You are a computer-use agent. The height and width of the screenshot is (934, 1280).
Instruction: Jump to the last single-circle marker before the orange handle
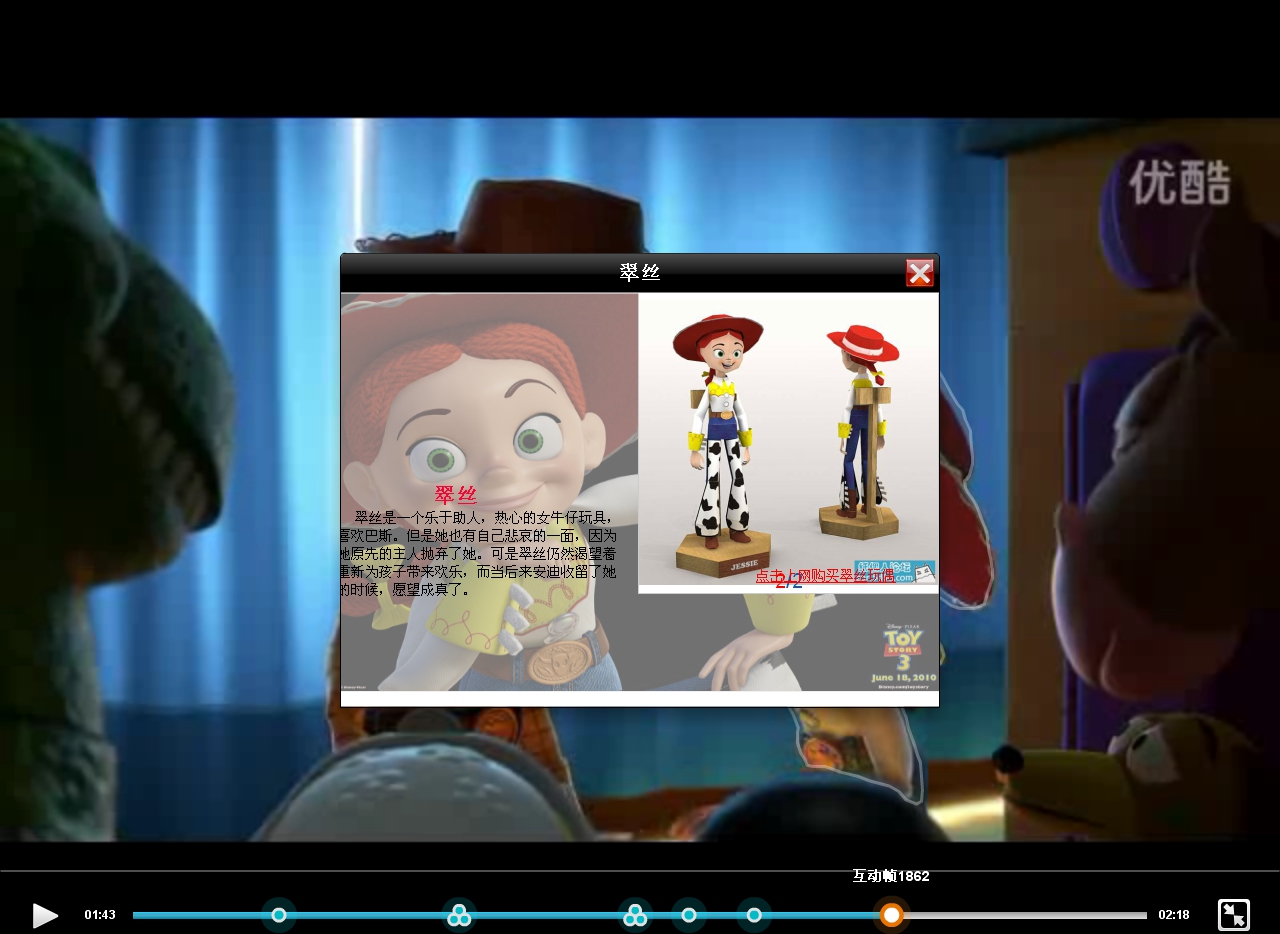point(754,915)
